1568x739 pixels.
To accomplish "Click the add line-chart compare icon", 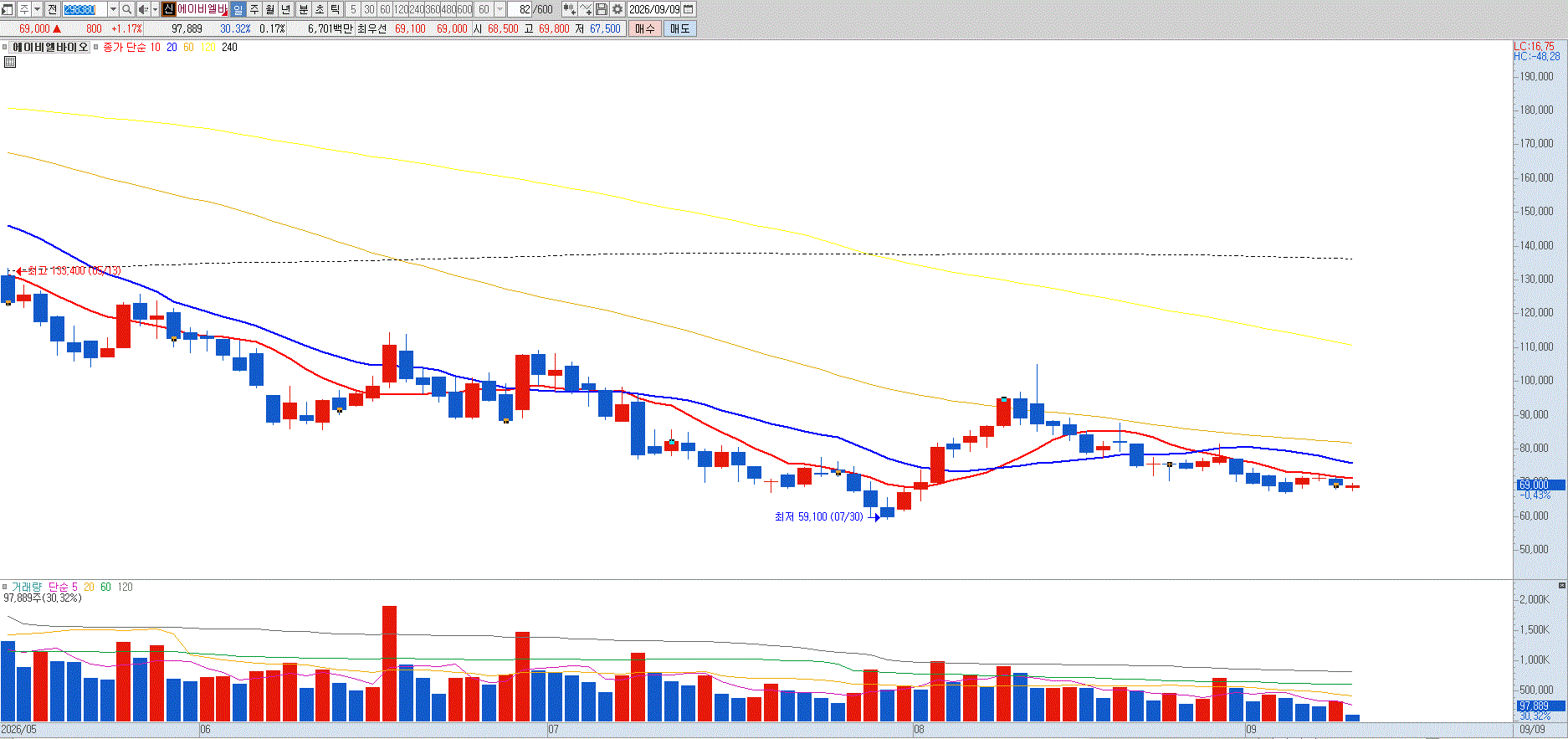I will click(586, 9).
